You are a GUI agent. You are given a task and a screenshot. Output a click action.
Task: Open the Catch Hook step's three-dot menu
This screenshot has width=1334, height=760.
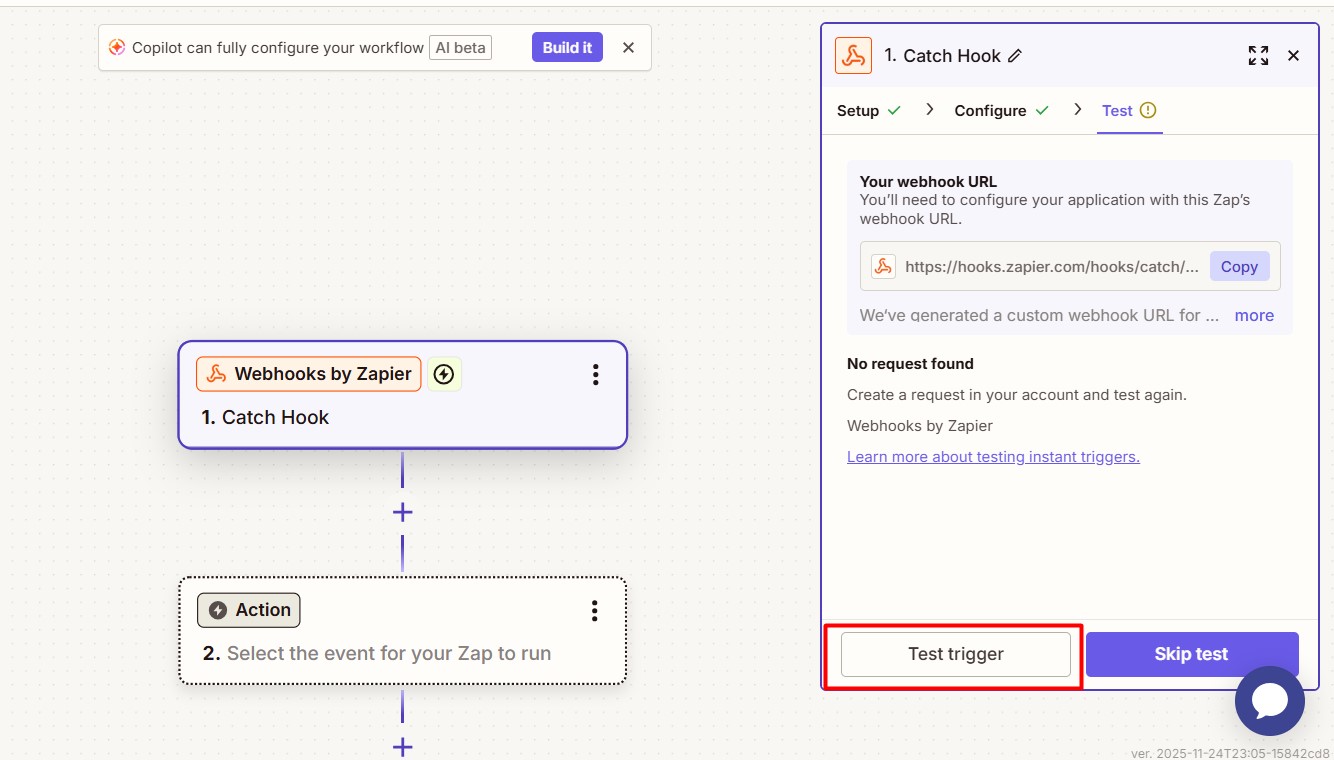pyautogui.click(x=595, y=375)
